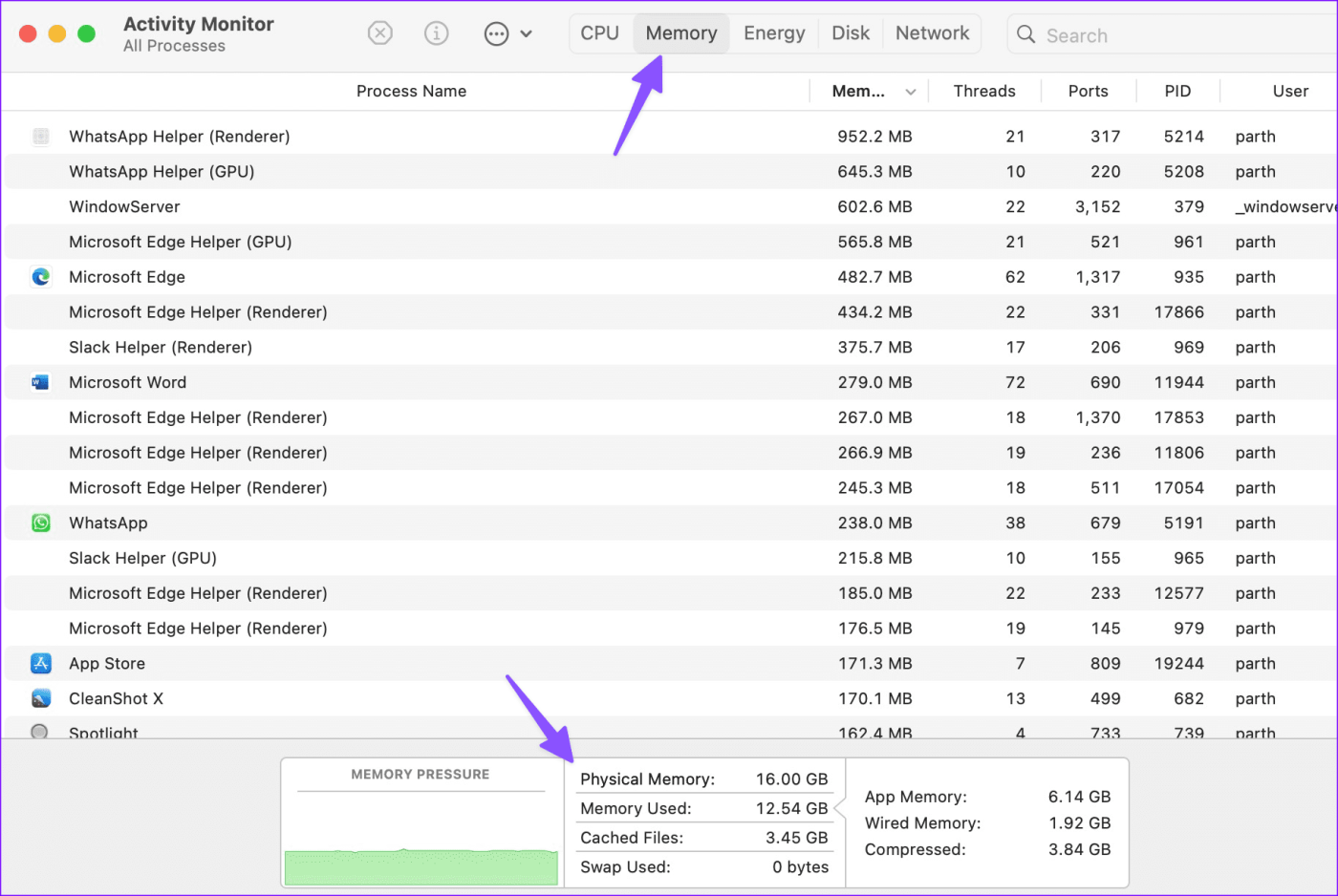
Task: Open the Energy tab
Action: pyautogui.click(x=774, y=33)
